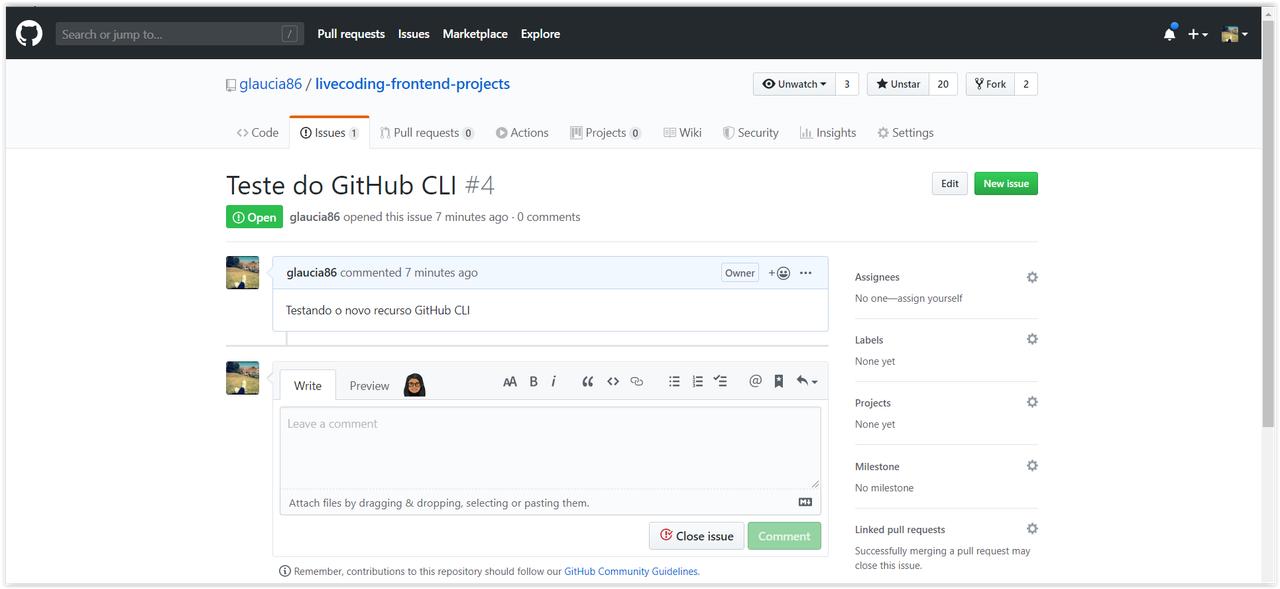This screenshot has height=589, width=1280.
Task: Add a bulleted list
Action: [x=674, y=382]
